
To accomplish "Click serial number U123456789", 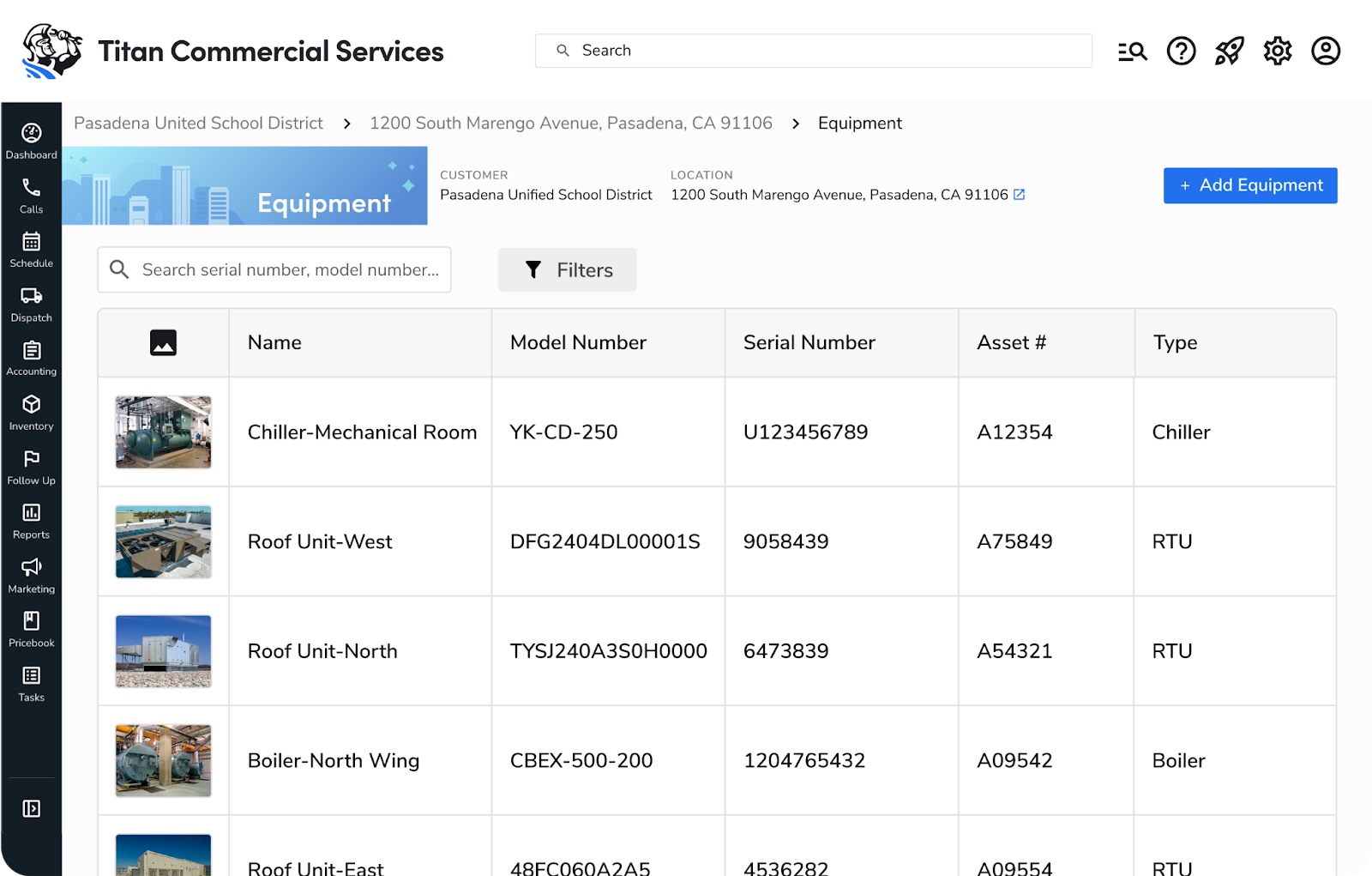I will [x=806, y=432].
